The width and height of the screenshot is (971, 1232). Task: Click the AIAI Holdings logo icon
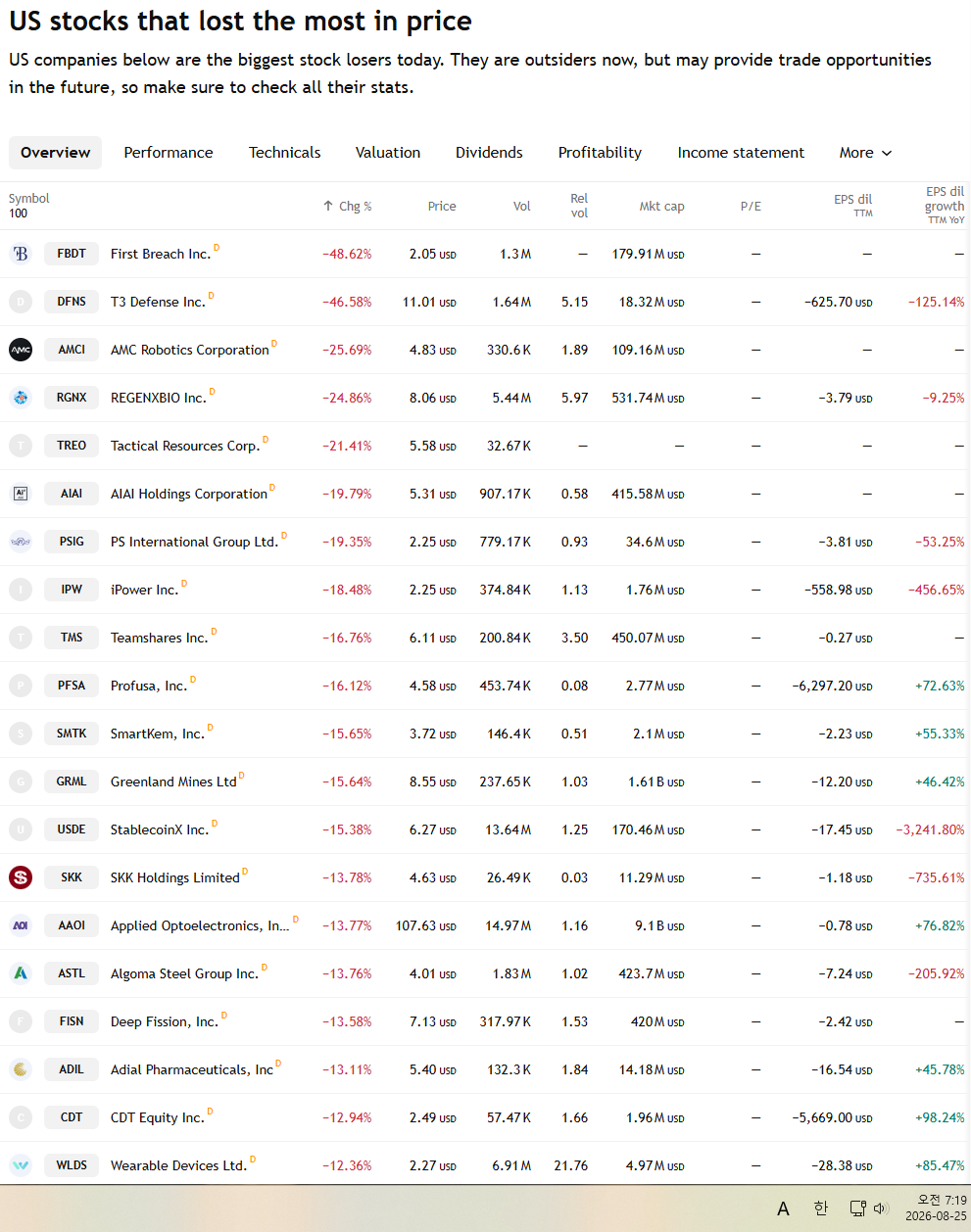point(21,494)
